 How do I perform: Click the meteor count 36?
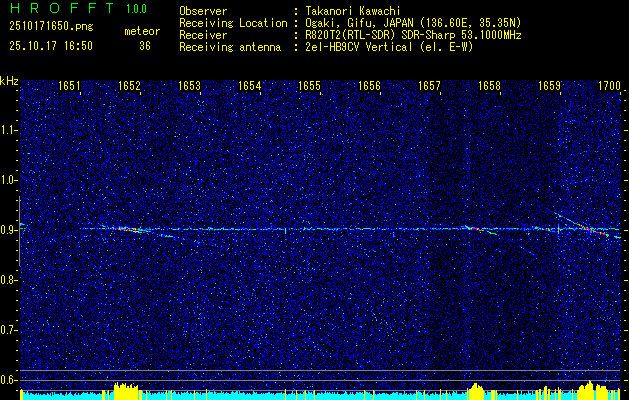[x=145, y=46]
